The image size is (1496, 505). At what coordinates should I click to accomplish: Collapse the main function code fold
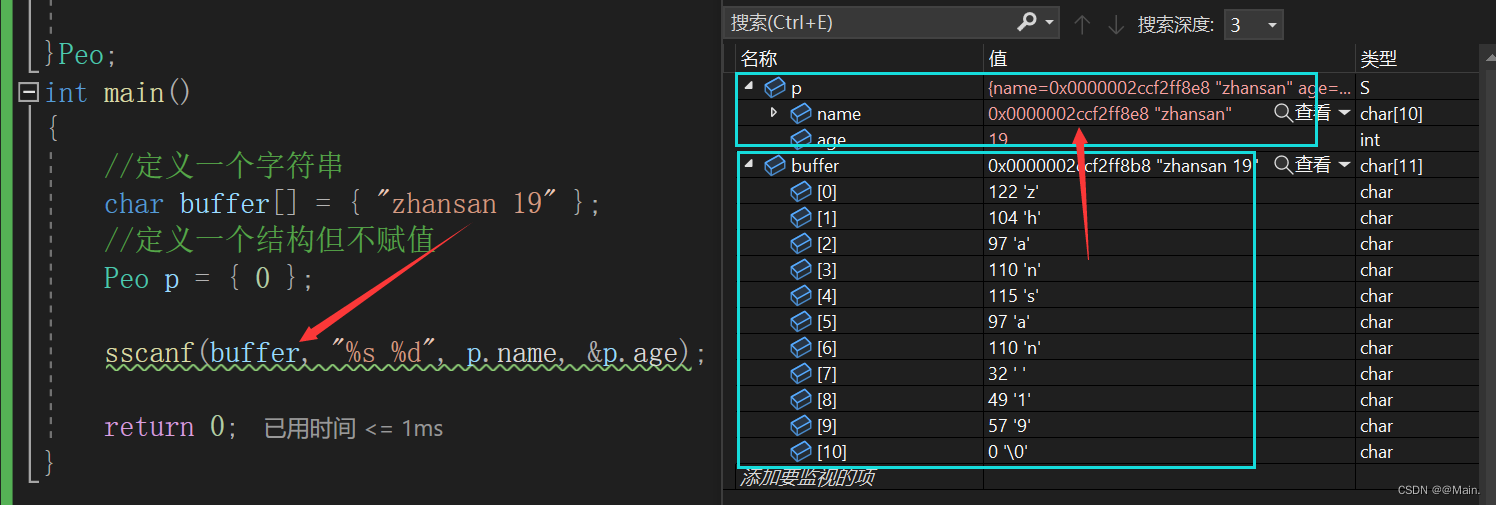(28, 93)
